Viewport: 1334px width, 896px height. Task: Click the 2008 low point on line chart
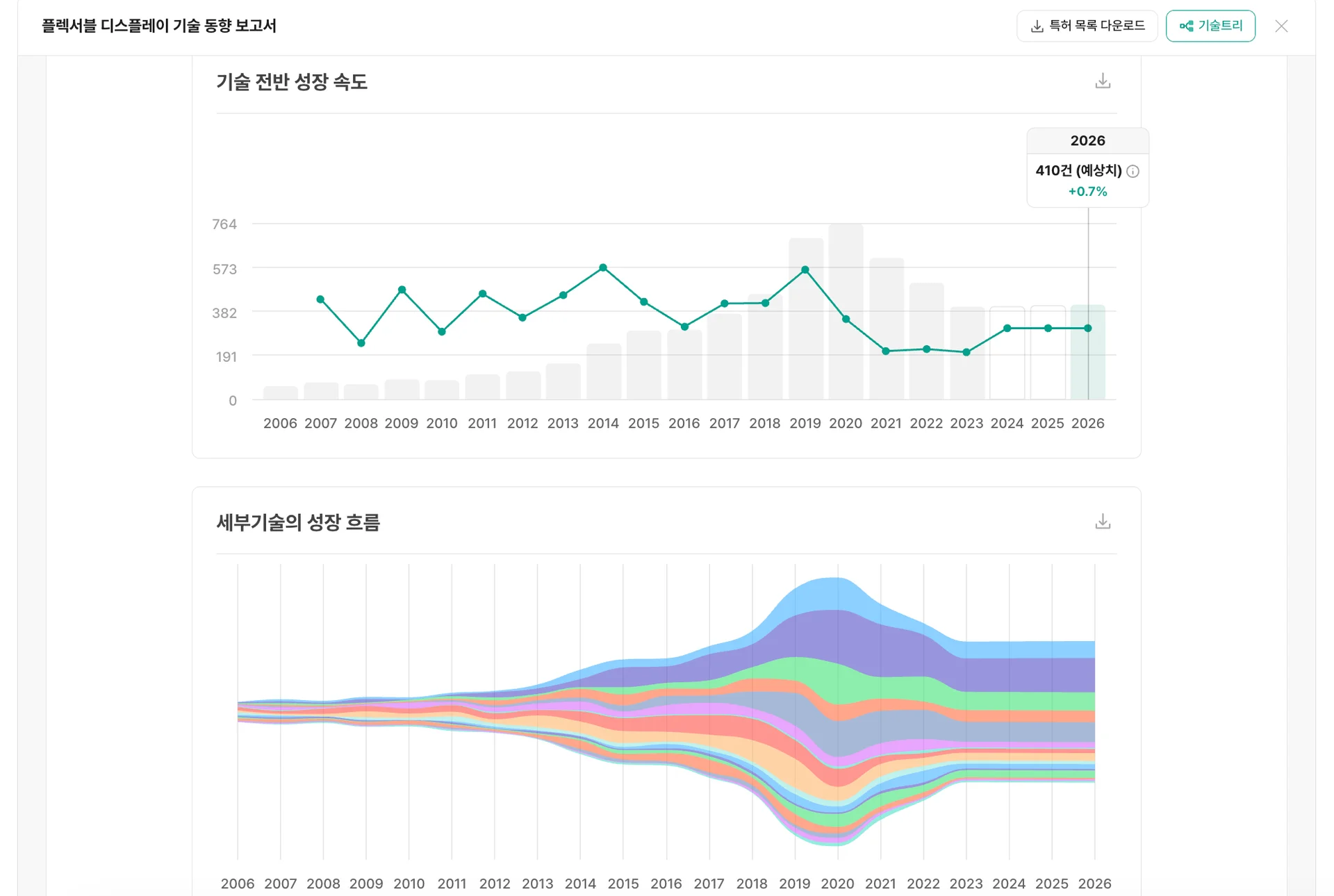point(361,343)
